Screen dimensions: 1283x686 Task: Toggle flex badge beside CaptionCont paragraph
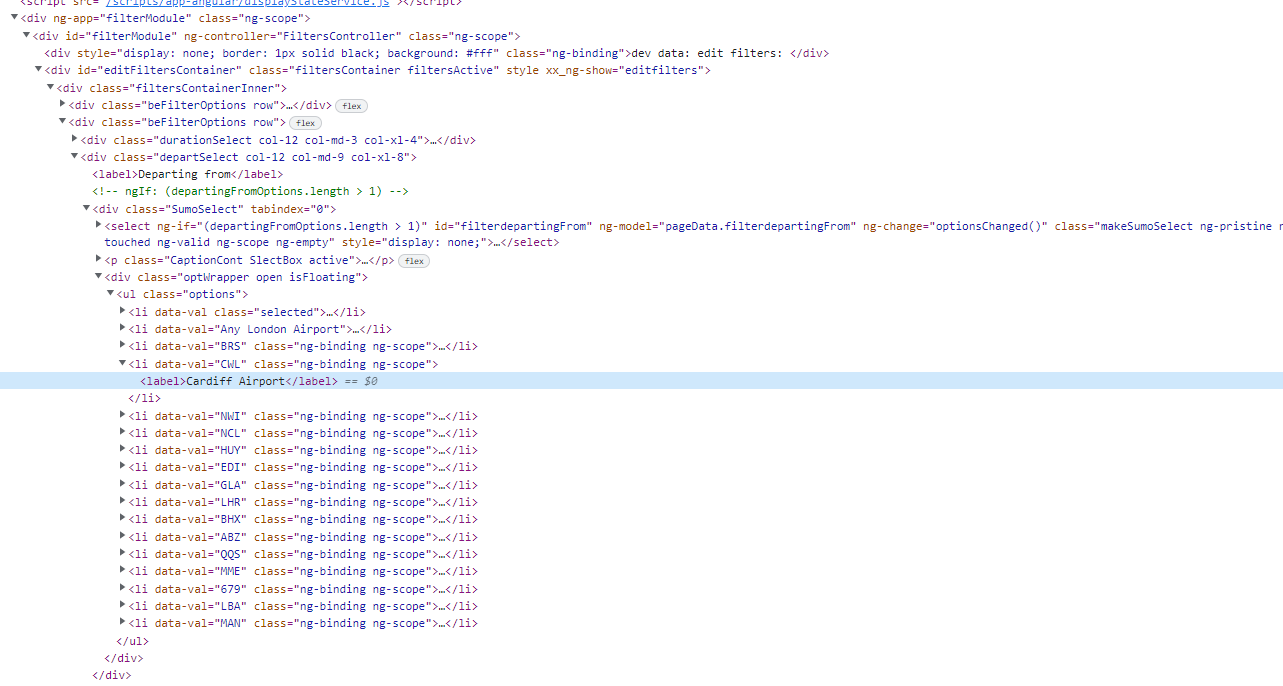[x=414, y=261]
